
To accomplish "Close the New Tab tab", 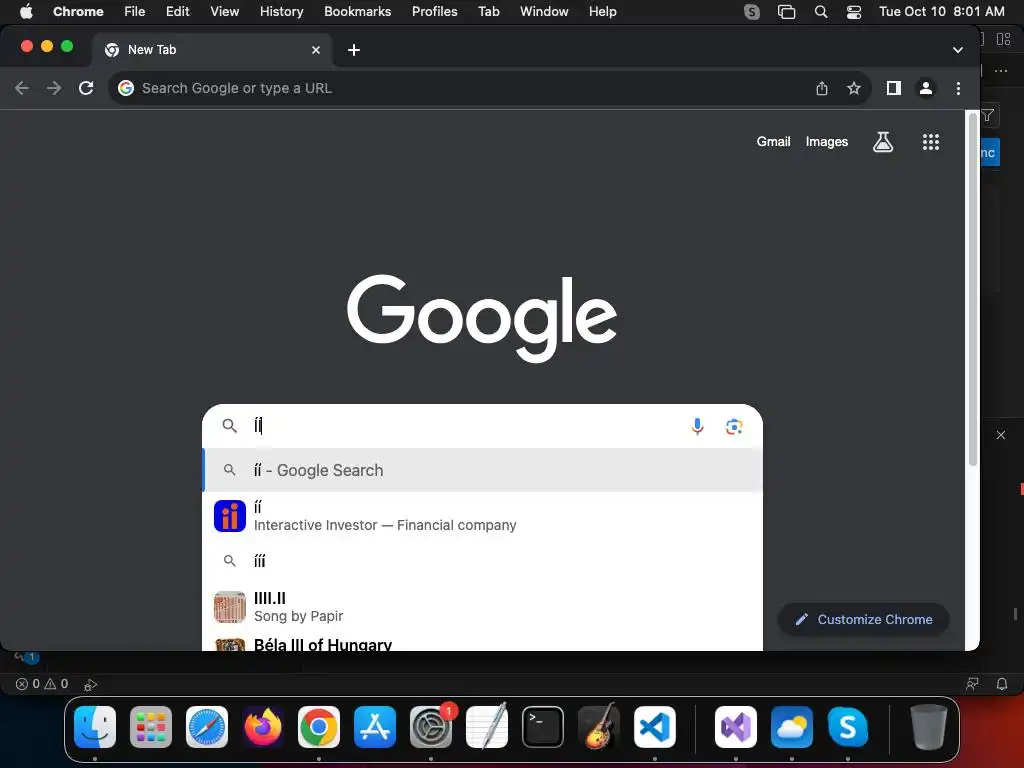I will 316,50.
